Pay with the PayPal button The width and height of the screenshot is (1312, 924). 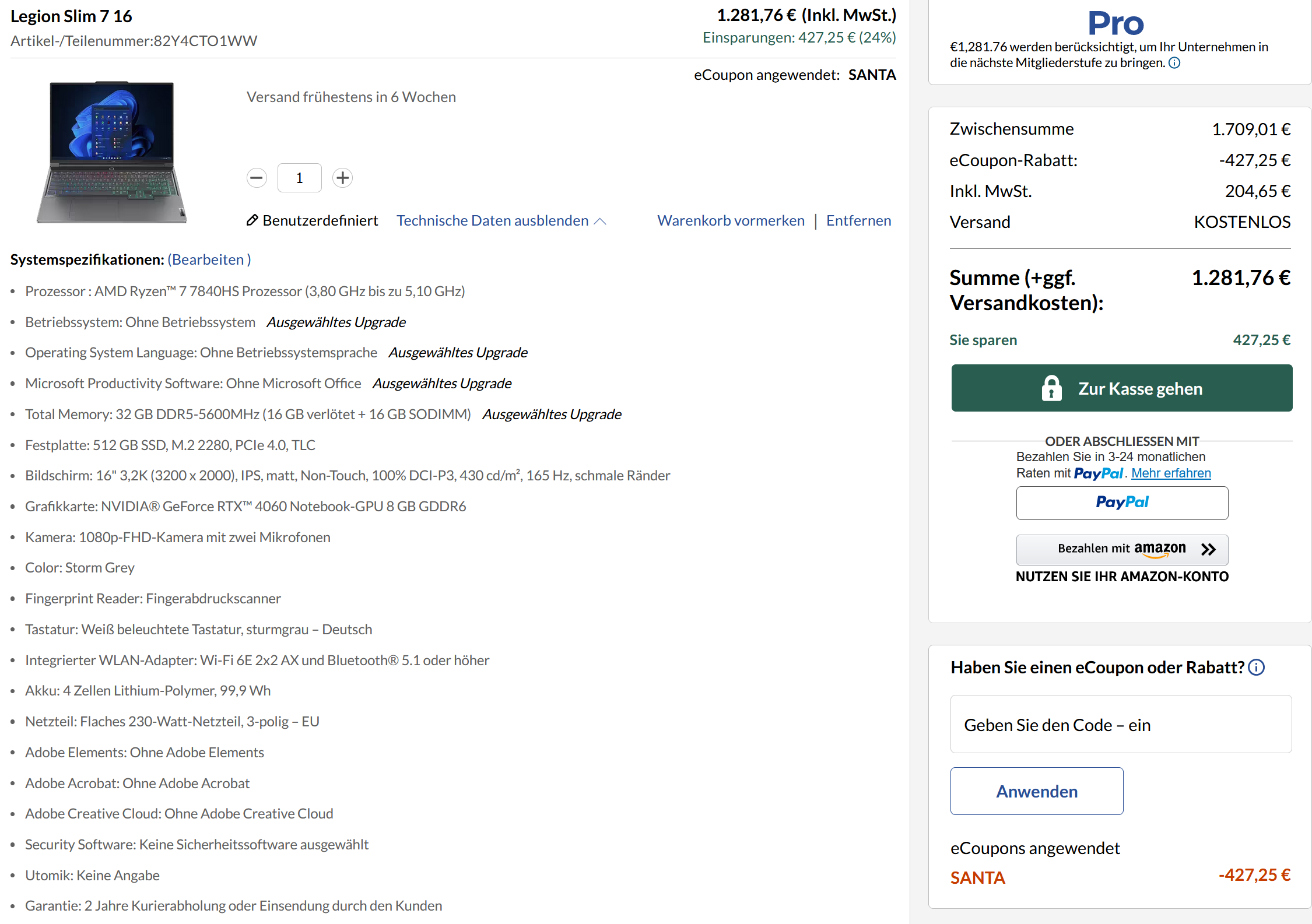coord(1122,503)
